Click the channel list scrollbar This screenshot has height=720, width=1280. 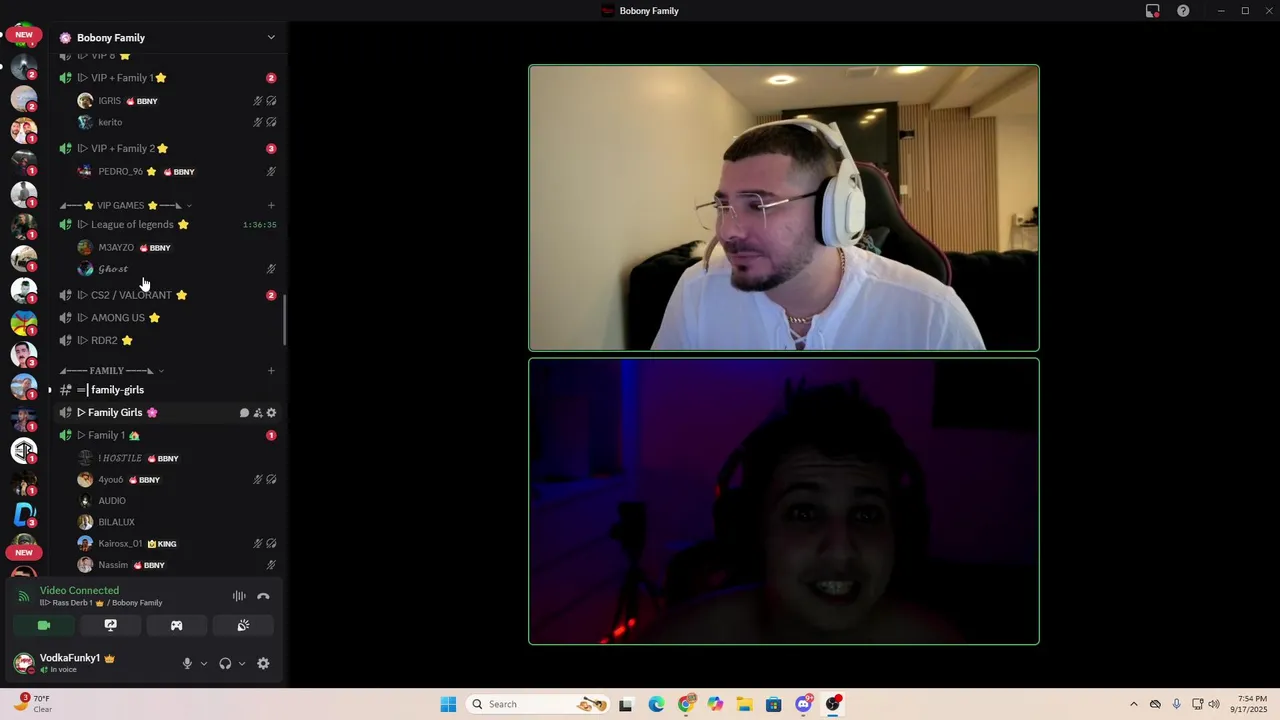point(285,320)
